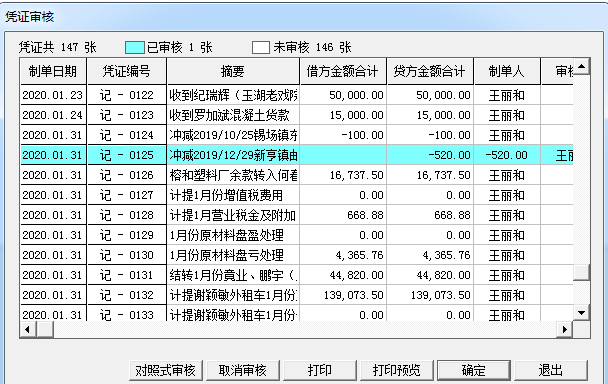Click the 制单日期 column header
This screenshot has height=384, width=608.
(x=53, y=71)
